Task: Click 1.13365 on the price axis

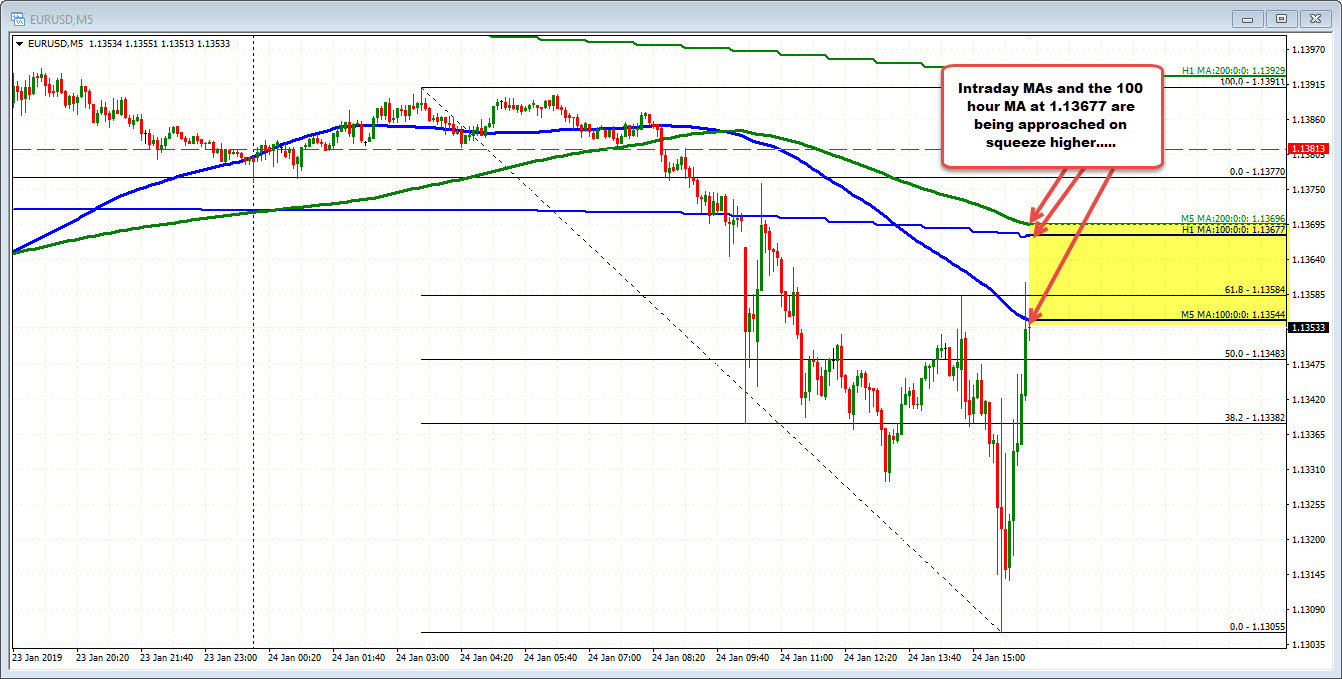Action: (x=1310, y=434)
